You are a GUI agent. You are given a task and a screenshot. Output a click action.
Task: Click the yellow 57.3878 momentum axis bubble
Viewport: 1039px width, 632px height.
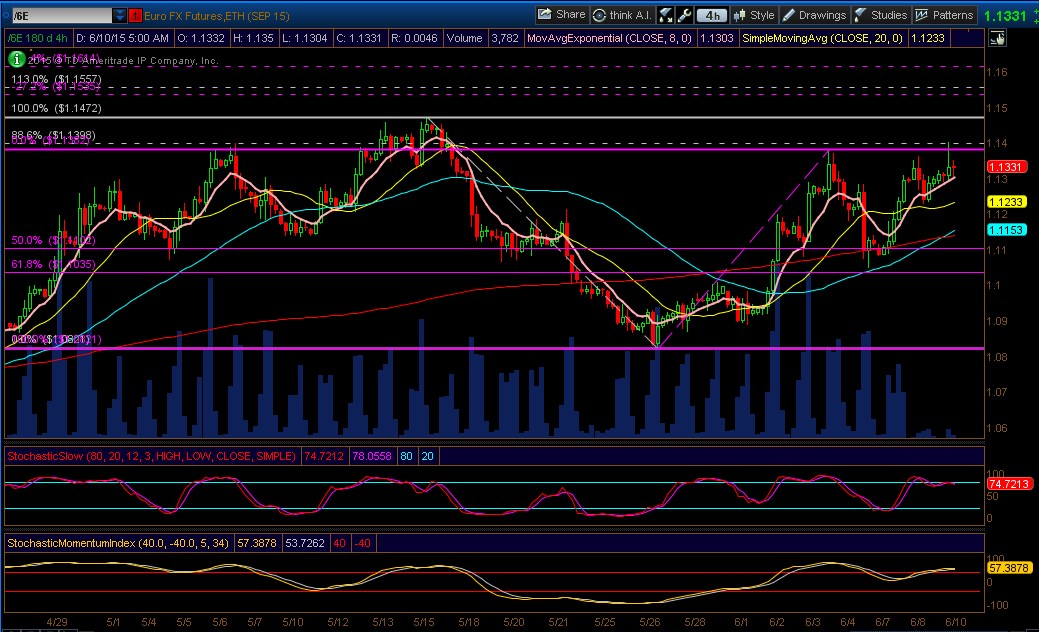coord(1009,568)
